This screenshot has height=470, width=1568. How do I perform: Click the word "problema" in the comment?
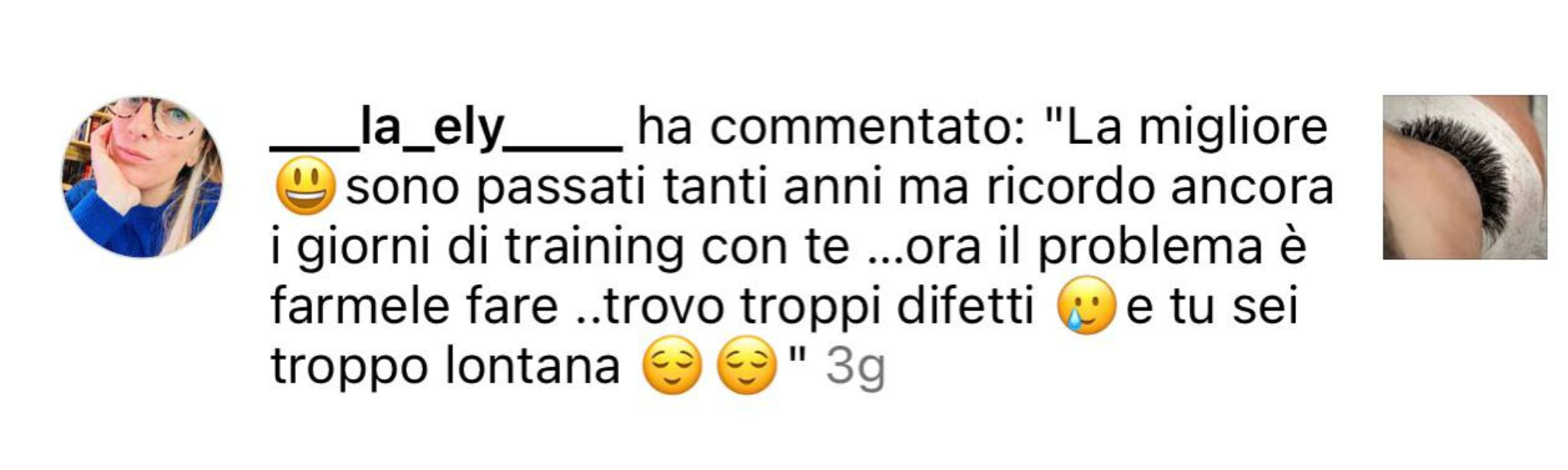click(x=1150, y=248)
